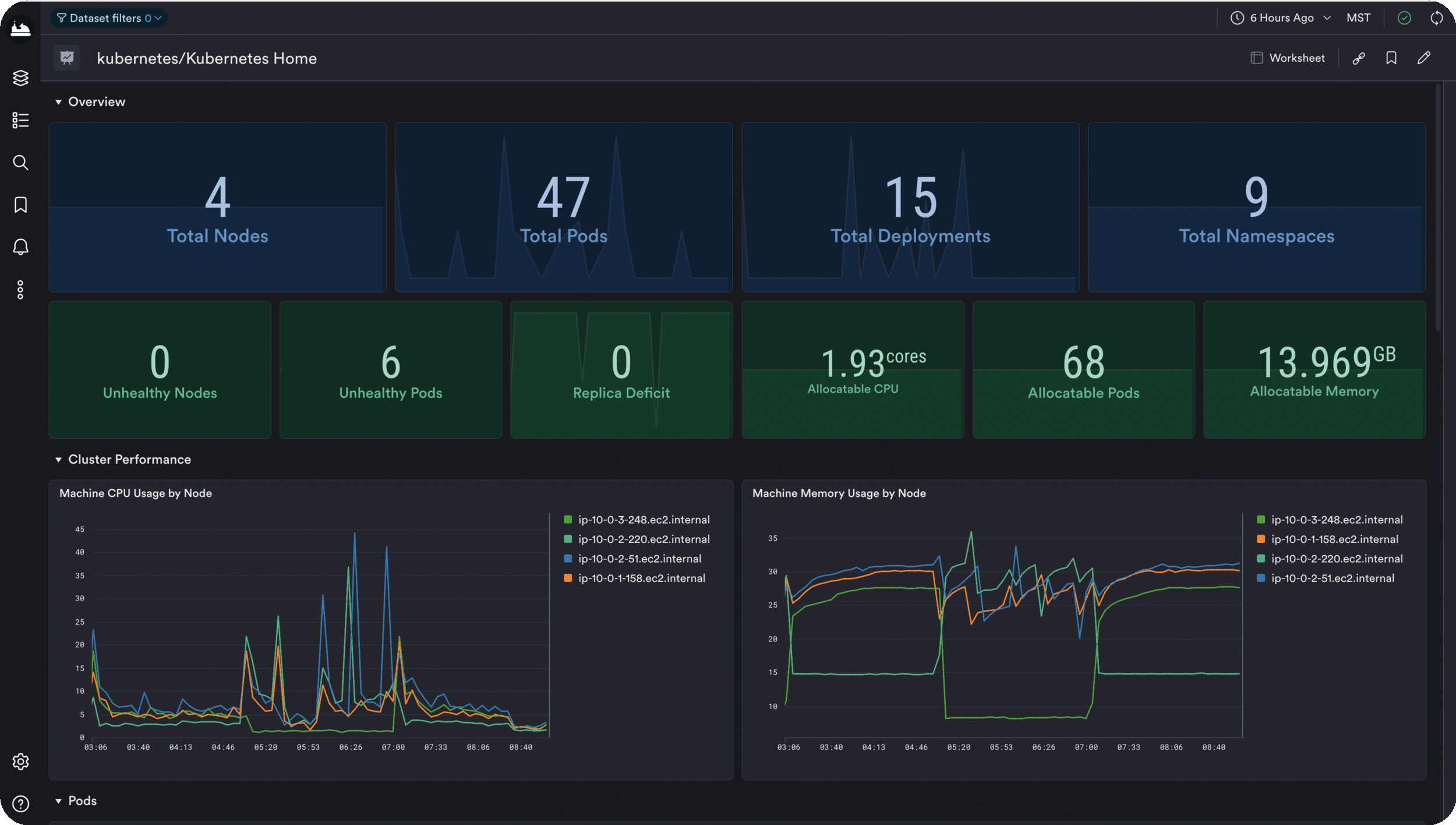Open bookmarks from the left sidebar
The width and height of the screenshot is (1456, 825).
pyautogui.click(x=20, y=205)
